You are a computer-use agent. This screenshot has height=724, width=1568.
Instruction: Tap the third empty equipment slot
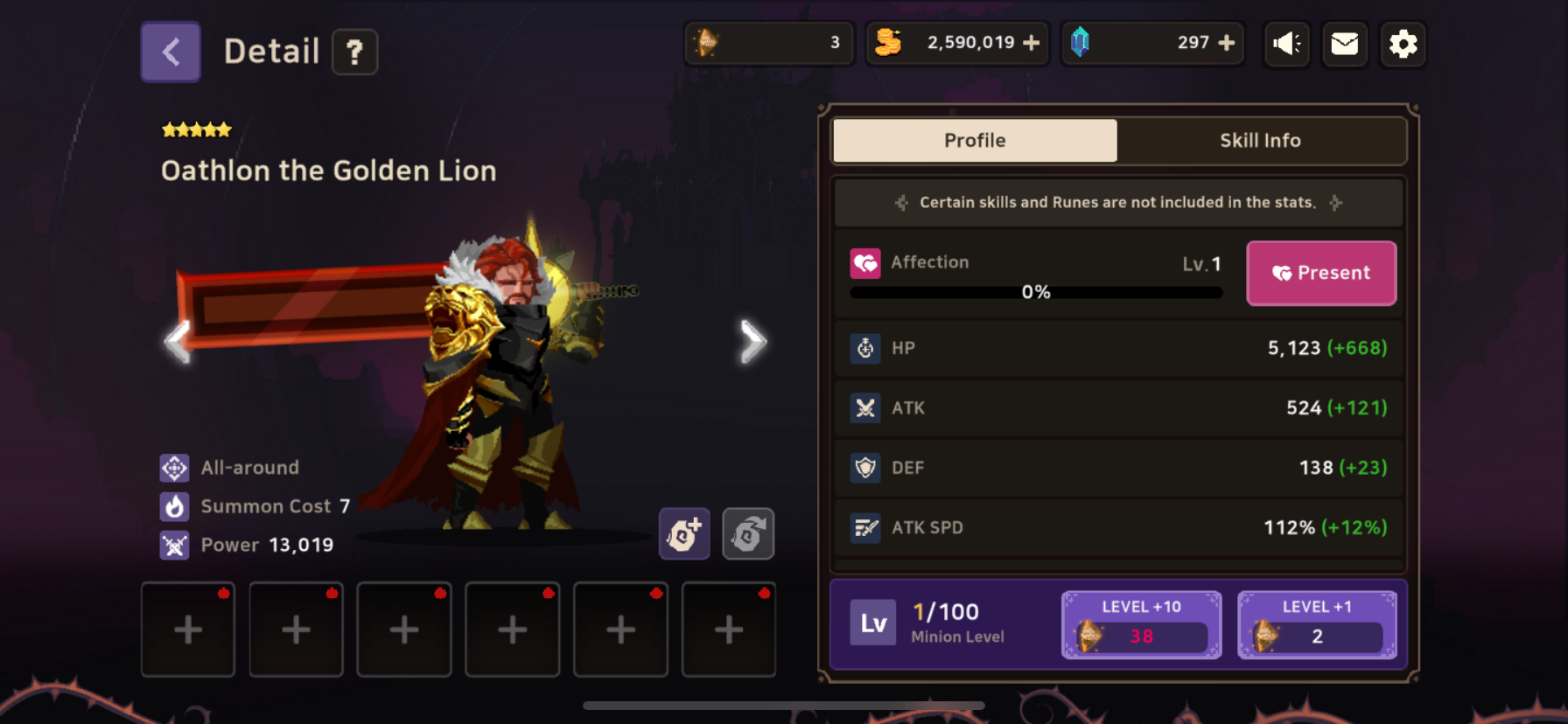pyautogui.click(x=404, y=630)
